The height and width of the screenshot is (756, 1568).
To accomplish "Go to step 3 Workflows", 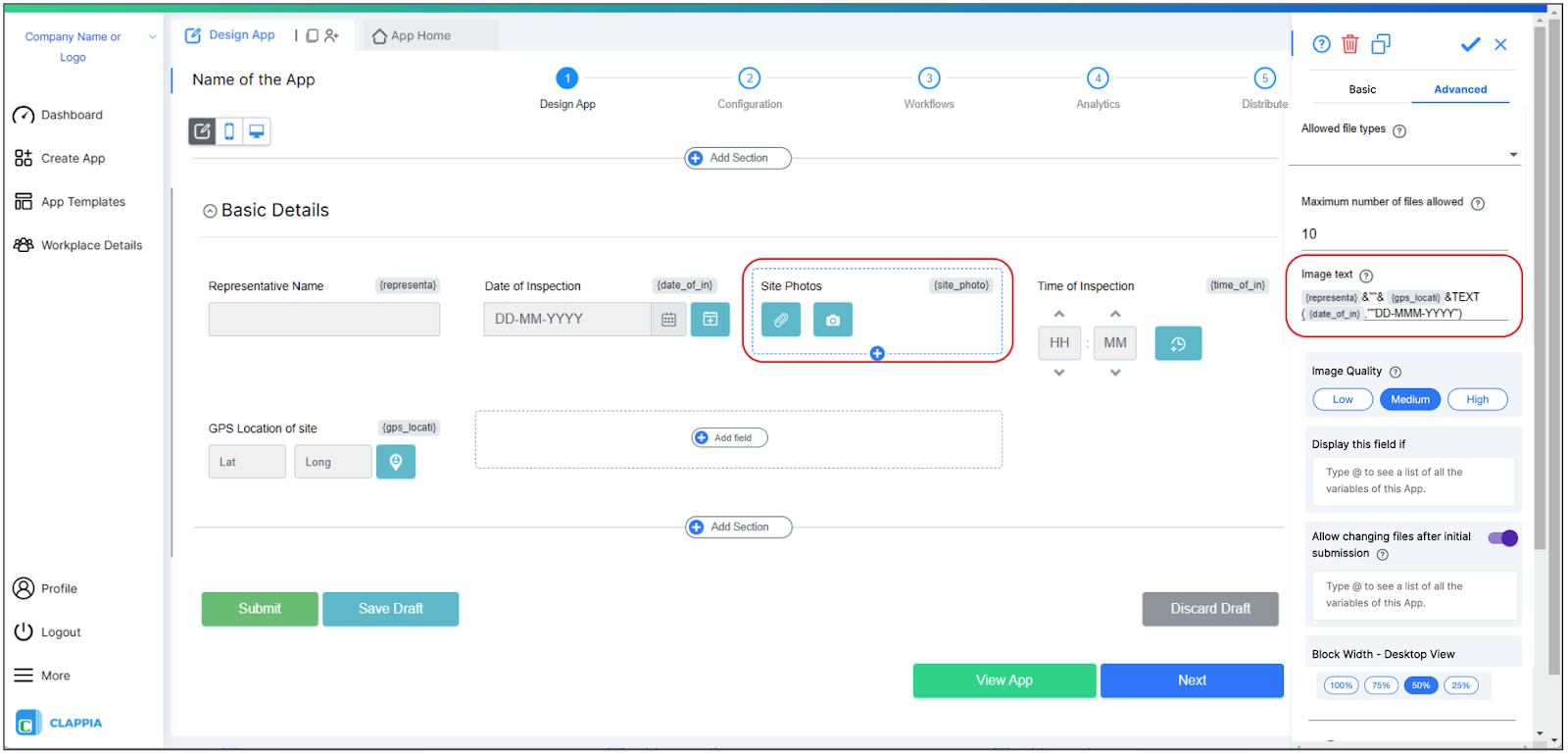I will 929,78.
